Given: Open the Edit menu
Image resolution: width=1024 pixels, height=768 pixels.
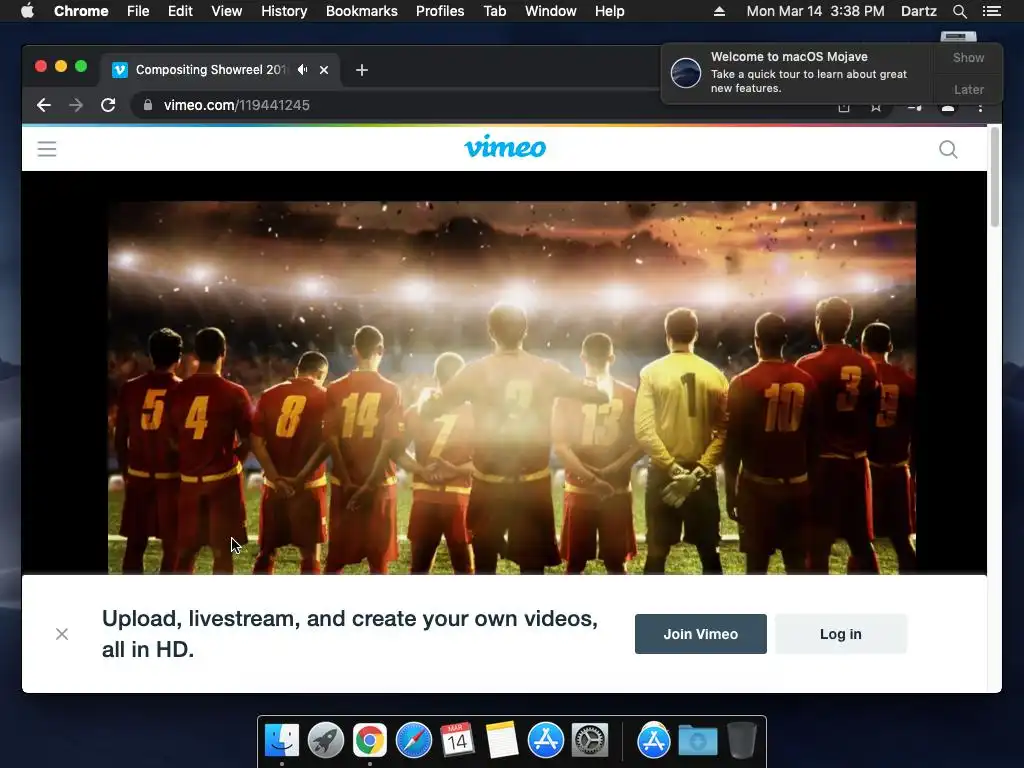Looking at the screenshot, I should tap(180, 11).
